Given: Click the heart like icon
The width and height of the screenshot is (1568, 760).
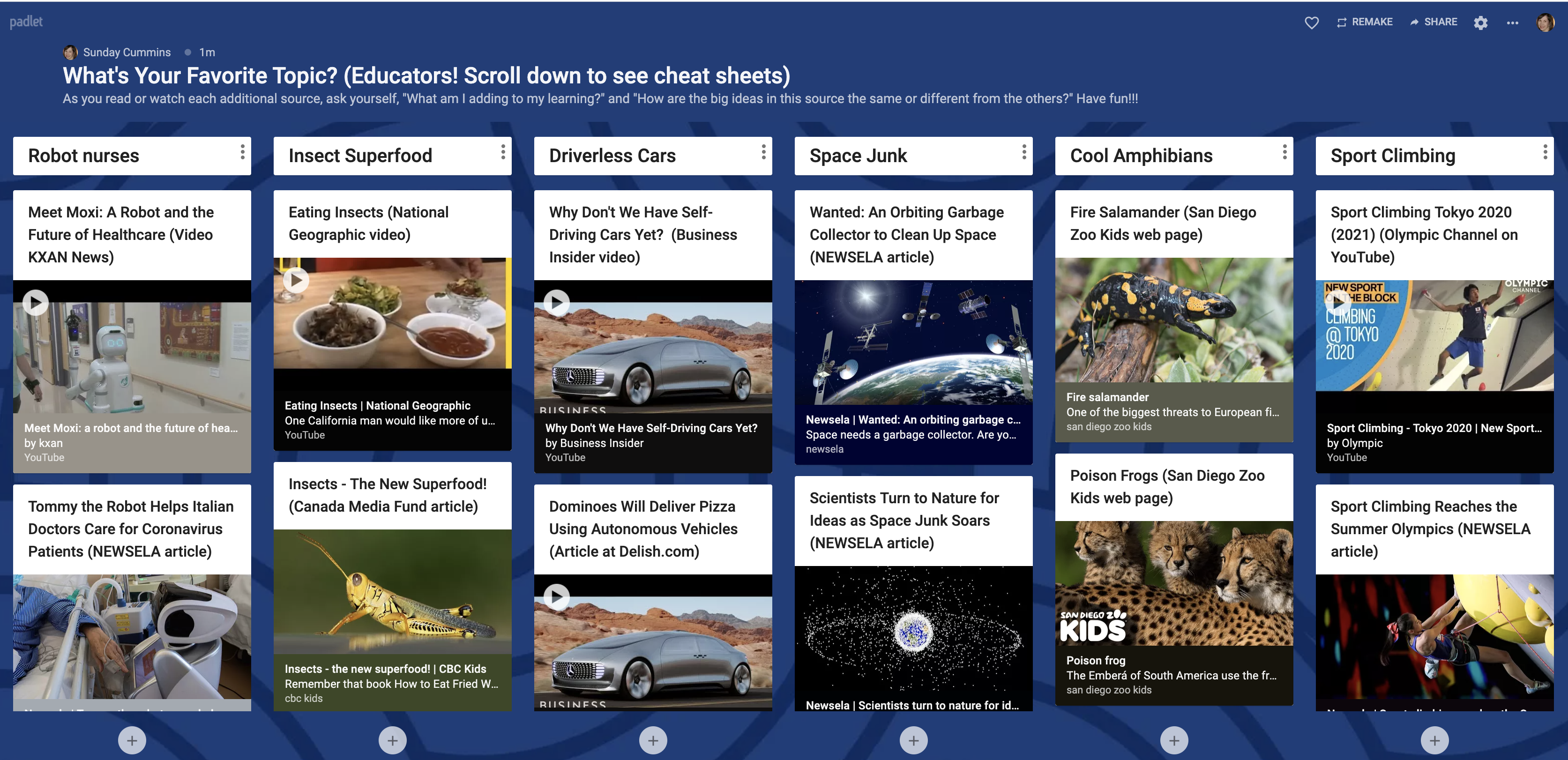Looking at the screenshot, I should [1311, 22].
